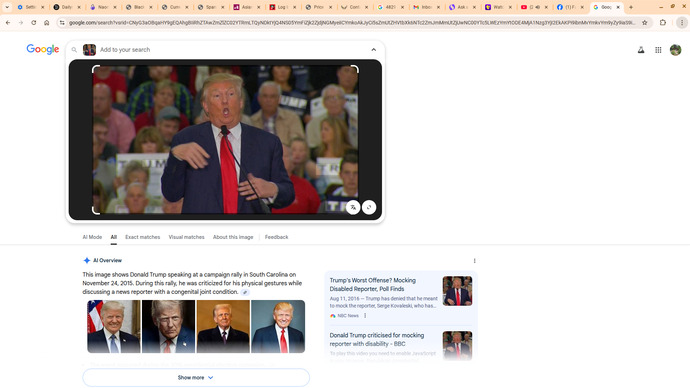The height and width of the screenshot is (388, 690).
Task: Open the Google apps grid
Action: (658, 50)
